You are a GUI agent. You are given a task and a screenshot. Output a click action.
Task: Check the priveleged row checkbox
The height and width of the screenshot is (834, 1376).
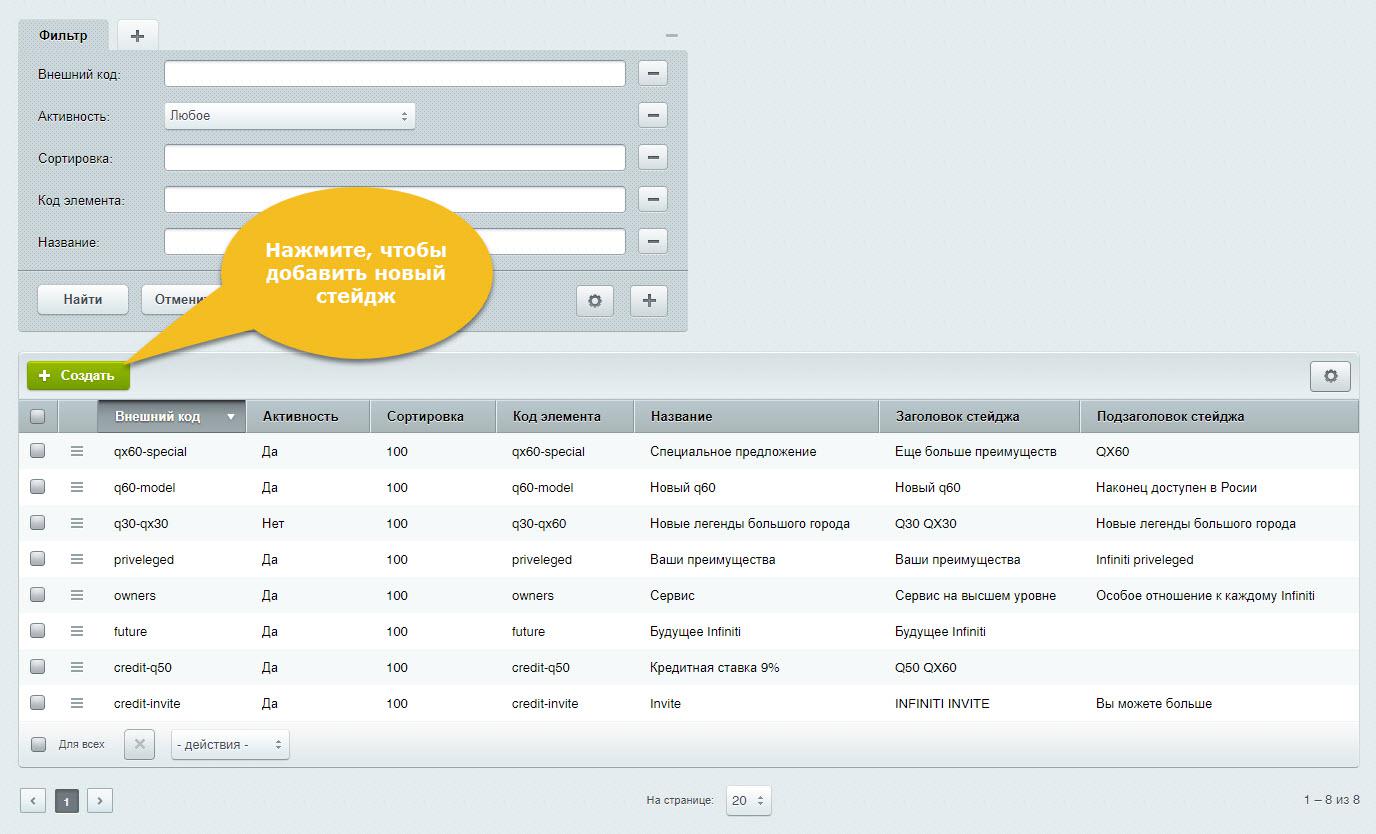tap(37, 559)
